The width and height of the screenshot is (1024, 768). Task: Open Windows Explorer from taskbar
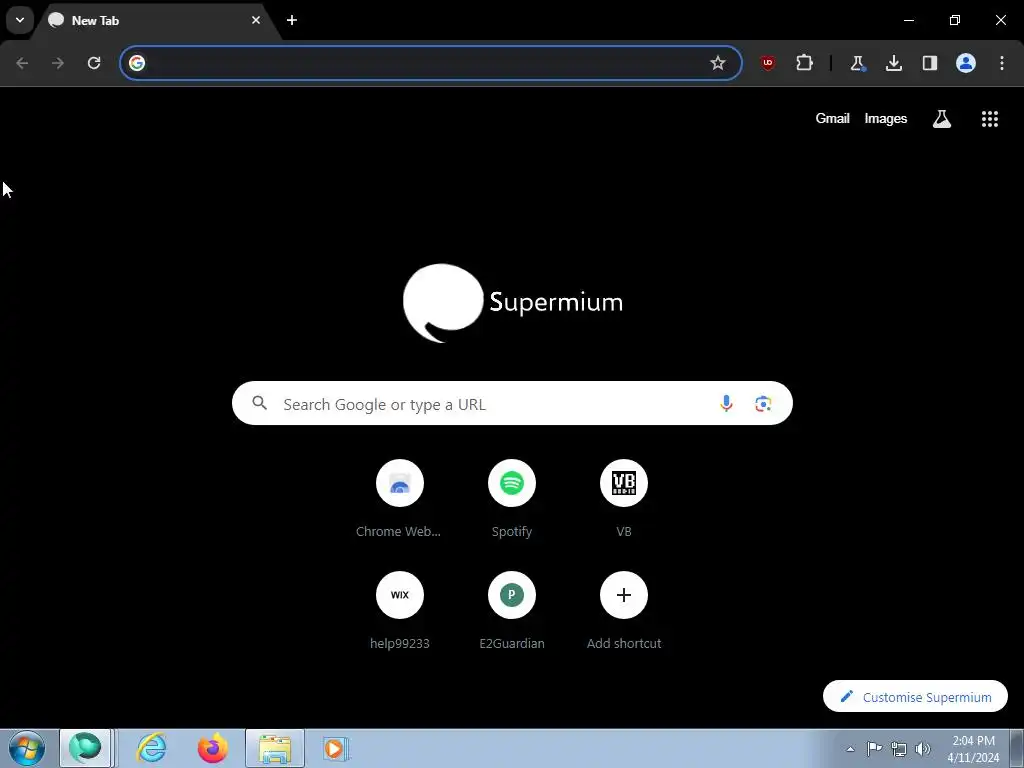click(x=275, y=748)
